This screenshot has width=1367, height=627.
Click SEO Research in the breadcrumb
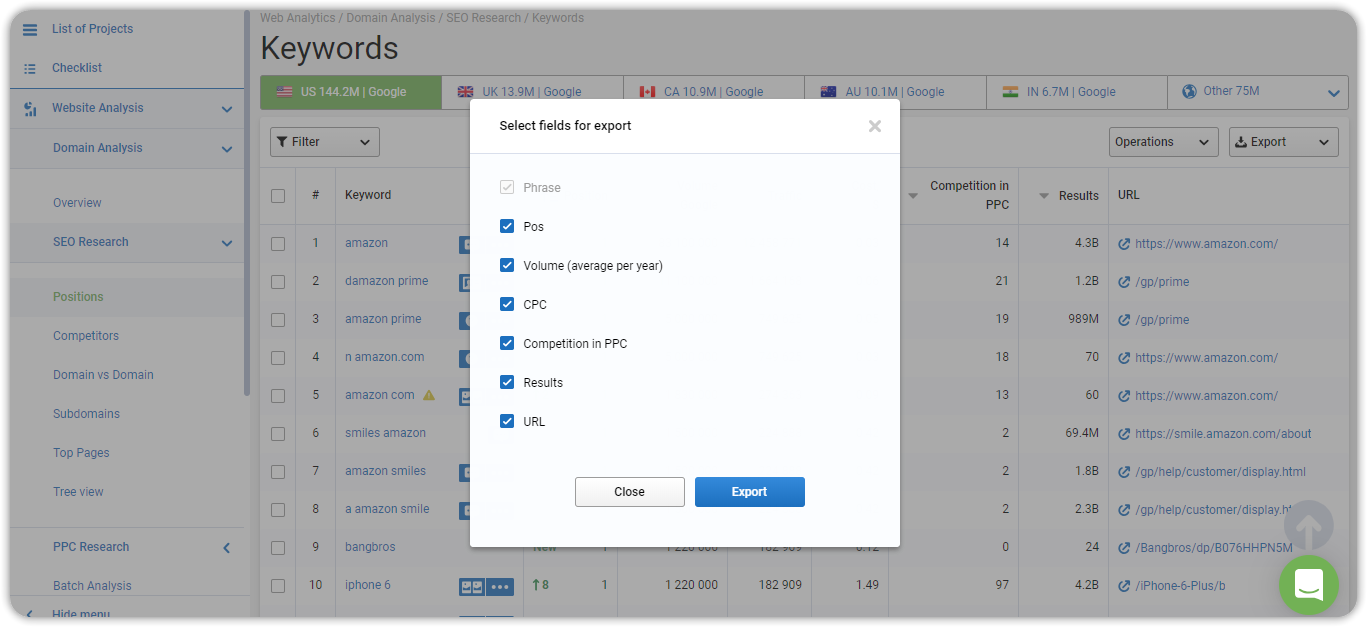[483, 18]
